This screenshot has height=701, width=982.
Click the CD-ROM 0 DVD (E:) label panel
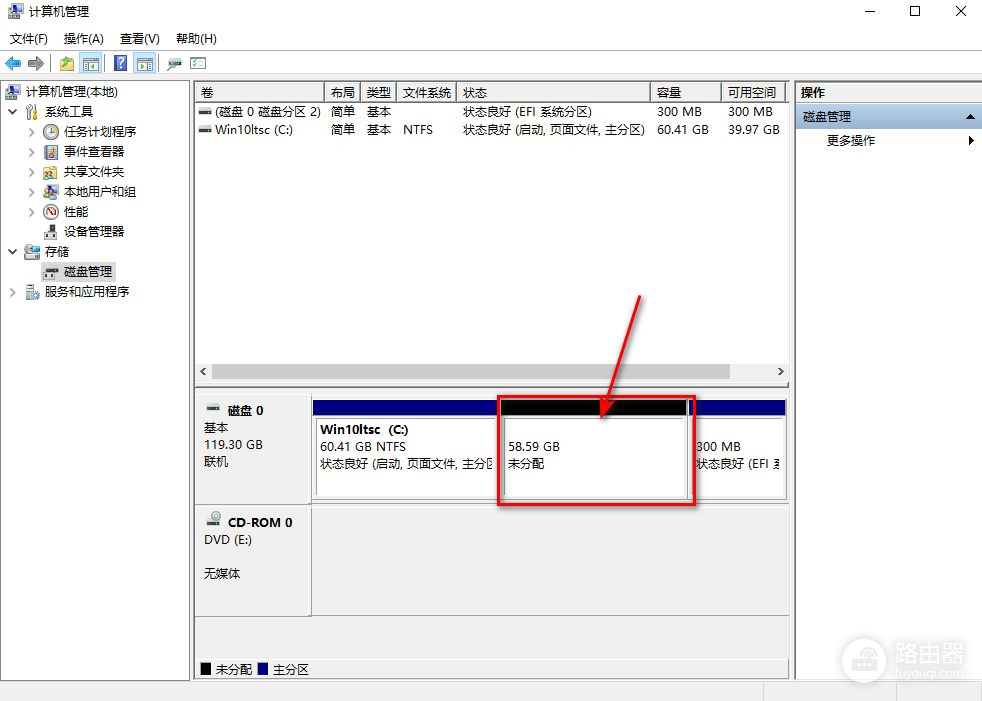click(x=253, y=561)
